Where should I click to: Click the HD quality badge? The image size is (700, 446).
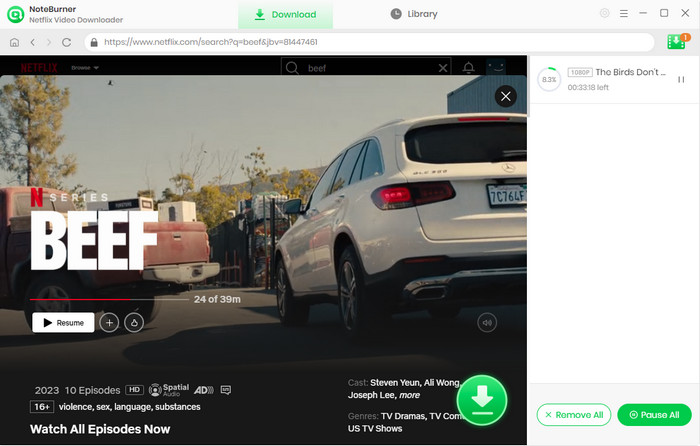pyautogui.click(x=134, y=390)
